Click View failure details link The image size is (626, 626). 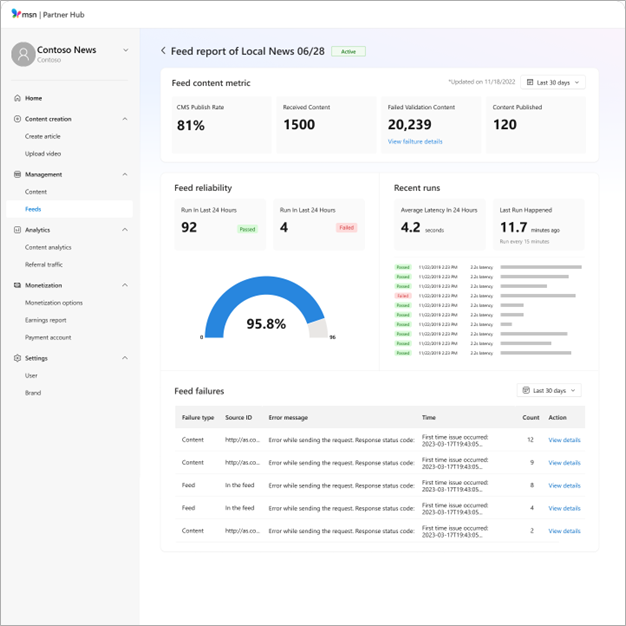click(415, 142)
